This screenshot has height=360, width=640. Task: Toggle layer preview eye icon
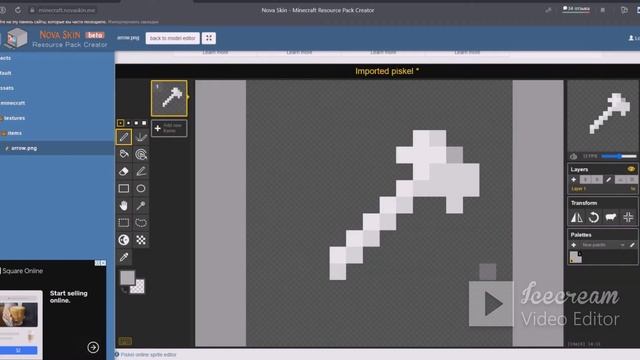click(x=631, y=169)
